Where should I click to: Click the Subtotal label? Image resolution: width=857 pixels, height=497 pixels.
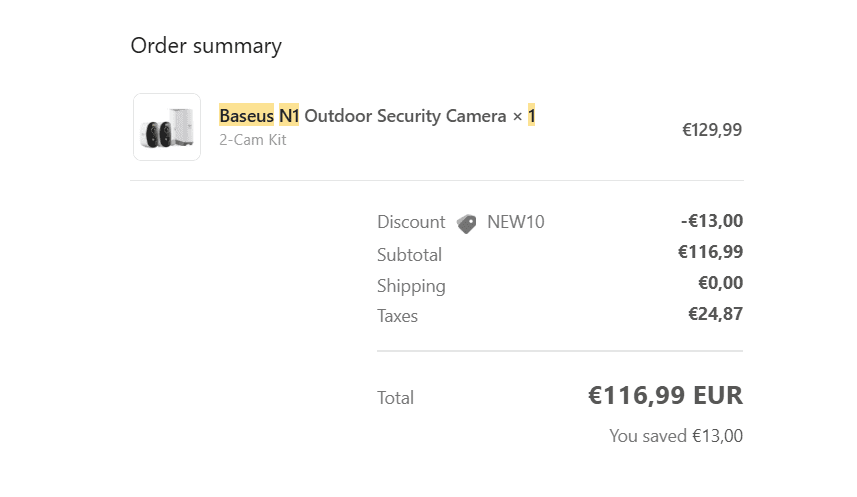click(409, 255)
